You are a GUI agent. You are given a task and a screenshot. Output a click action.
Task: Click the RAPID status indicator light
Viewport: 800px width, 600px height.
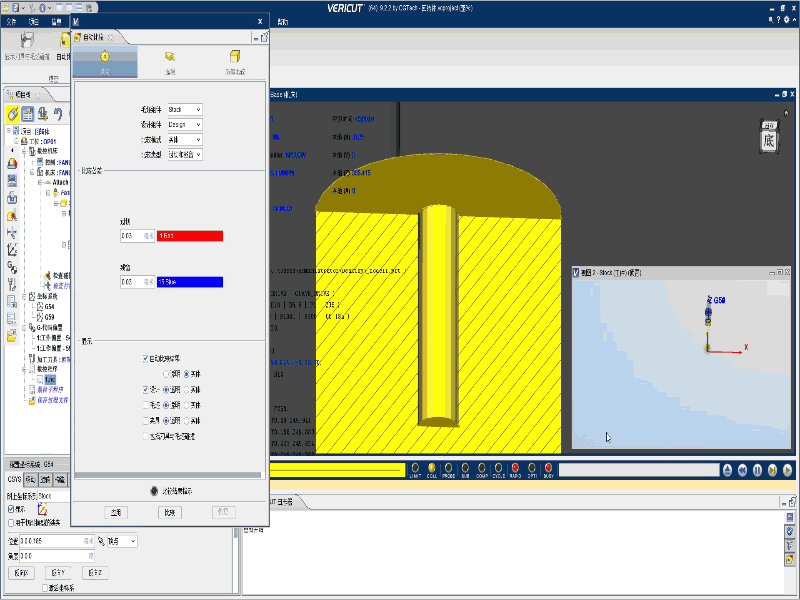516,467
